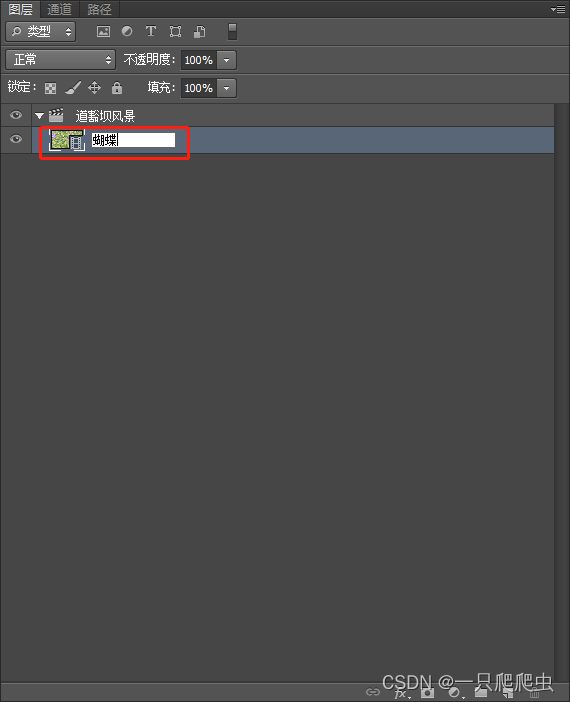Click the layers panel vertical scrollbar
570x702 pixels.
click(561, 392)
